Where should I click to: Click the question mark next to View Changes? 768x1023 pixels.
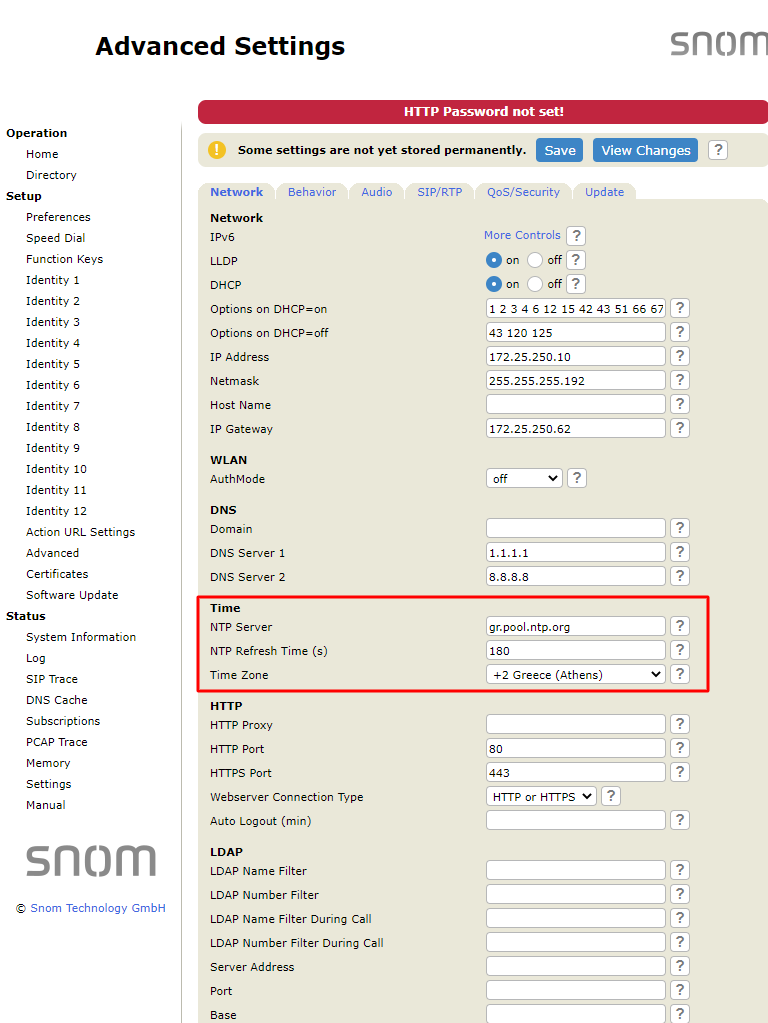[x=717, y=150]
